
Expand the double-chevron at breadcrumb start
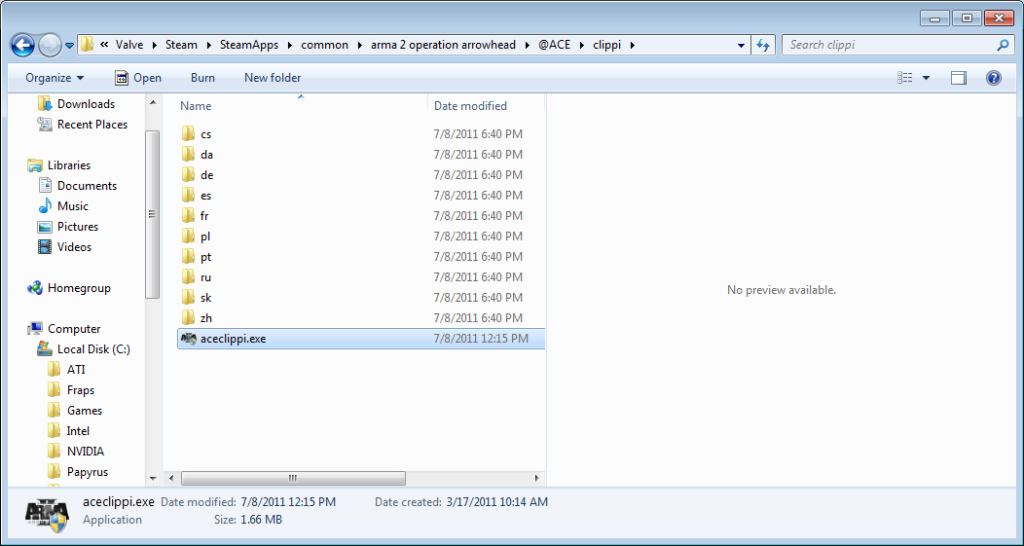(104, 45)
